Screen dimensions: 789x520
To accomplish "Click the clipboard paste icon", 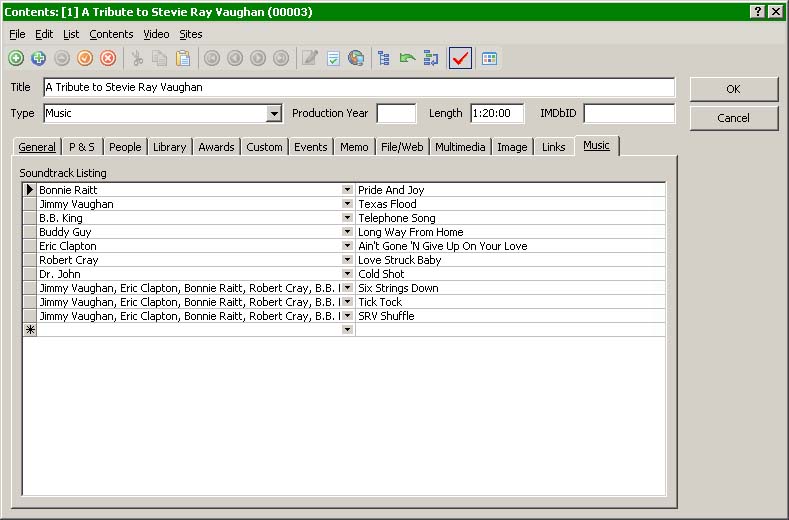I will click(x=183, y=58).
